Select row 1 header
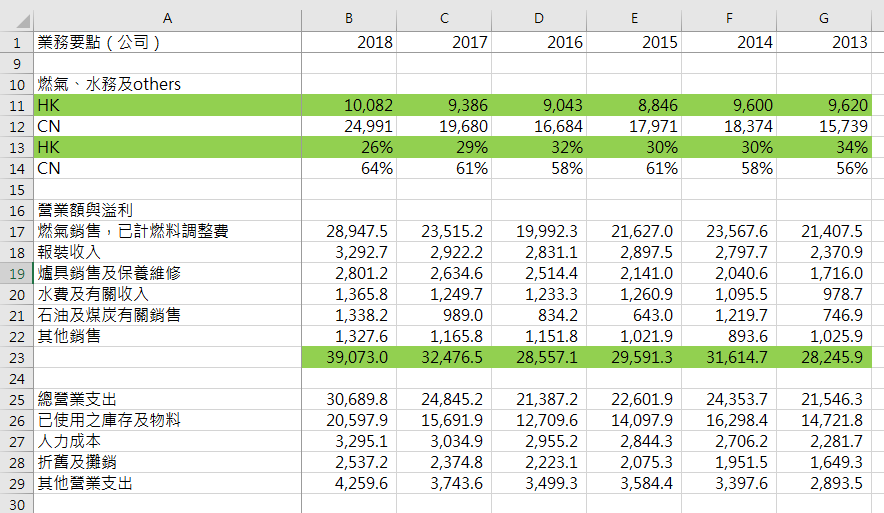 coord(17,42)
